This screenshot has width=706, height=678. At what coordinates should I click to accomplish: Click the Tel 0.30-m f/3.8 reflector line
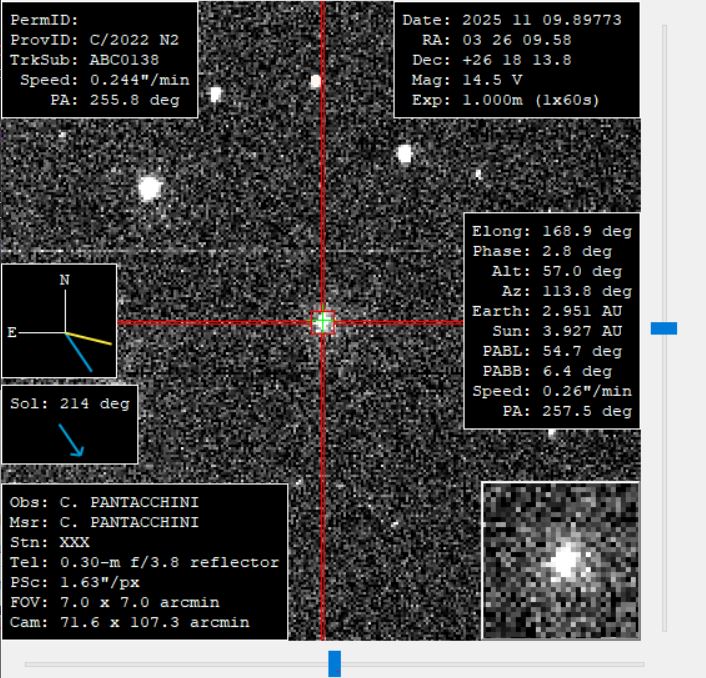coord(144,563)
